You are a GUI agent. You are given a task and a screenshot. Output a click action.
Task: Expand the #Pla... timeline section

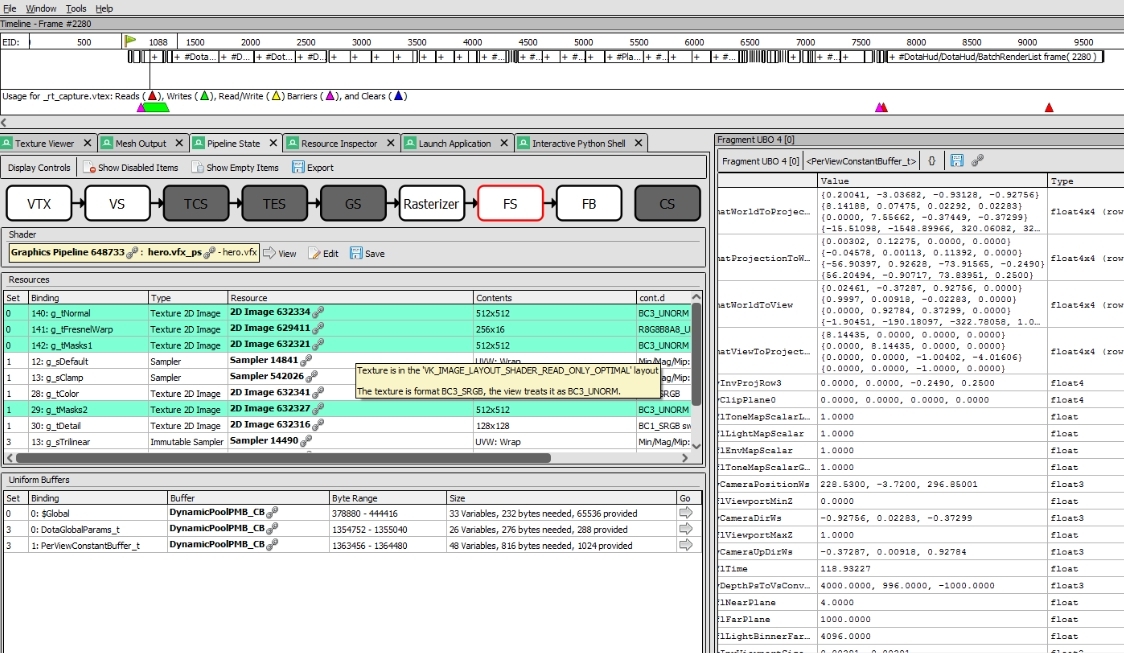pyautogui.click(x=609, y=57)
